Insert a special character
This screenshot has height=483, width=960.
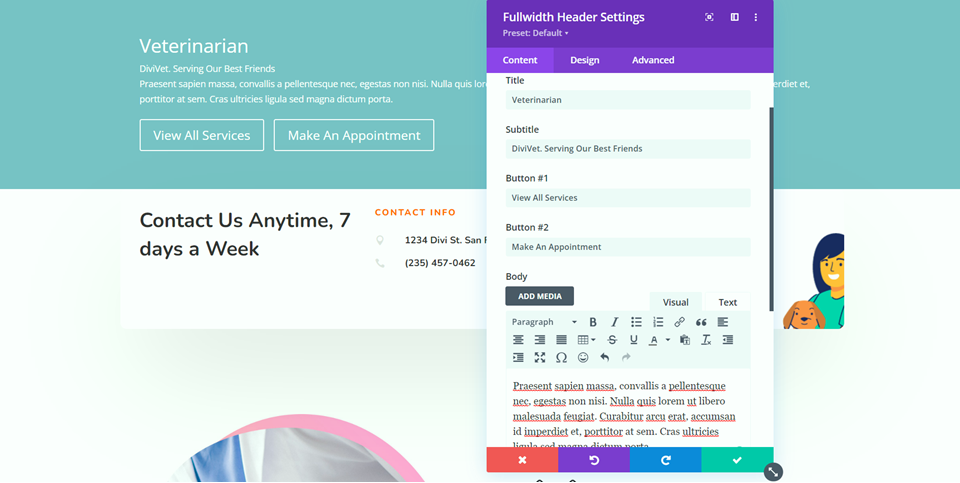click(561, 358)
